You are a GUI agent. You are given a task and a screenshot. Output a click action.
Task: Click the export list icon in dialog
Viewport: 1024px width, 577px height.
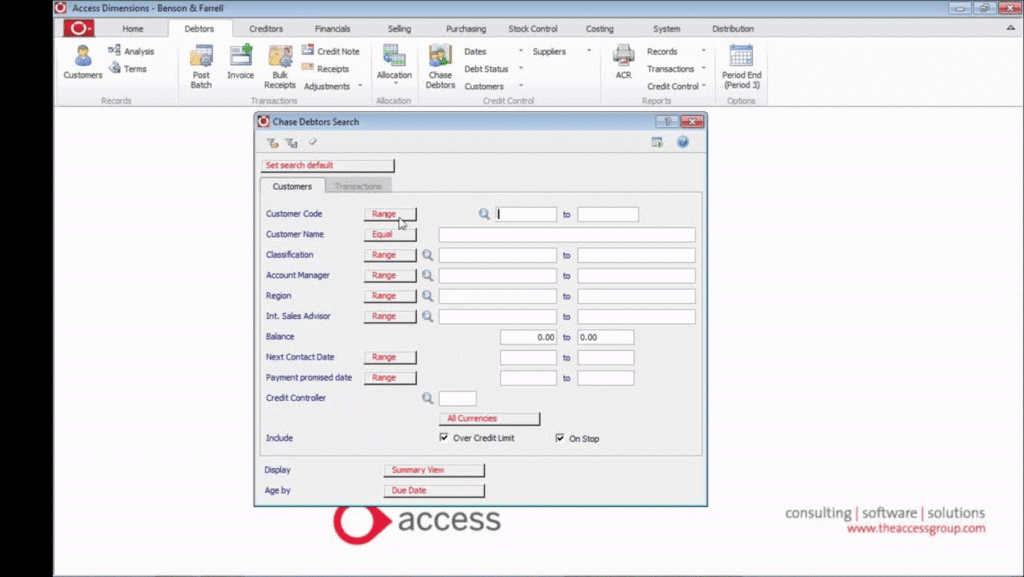coord(657,142)
